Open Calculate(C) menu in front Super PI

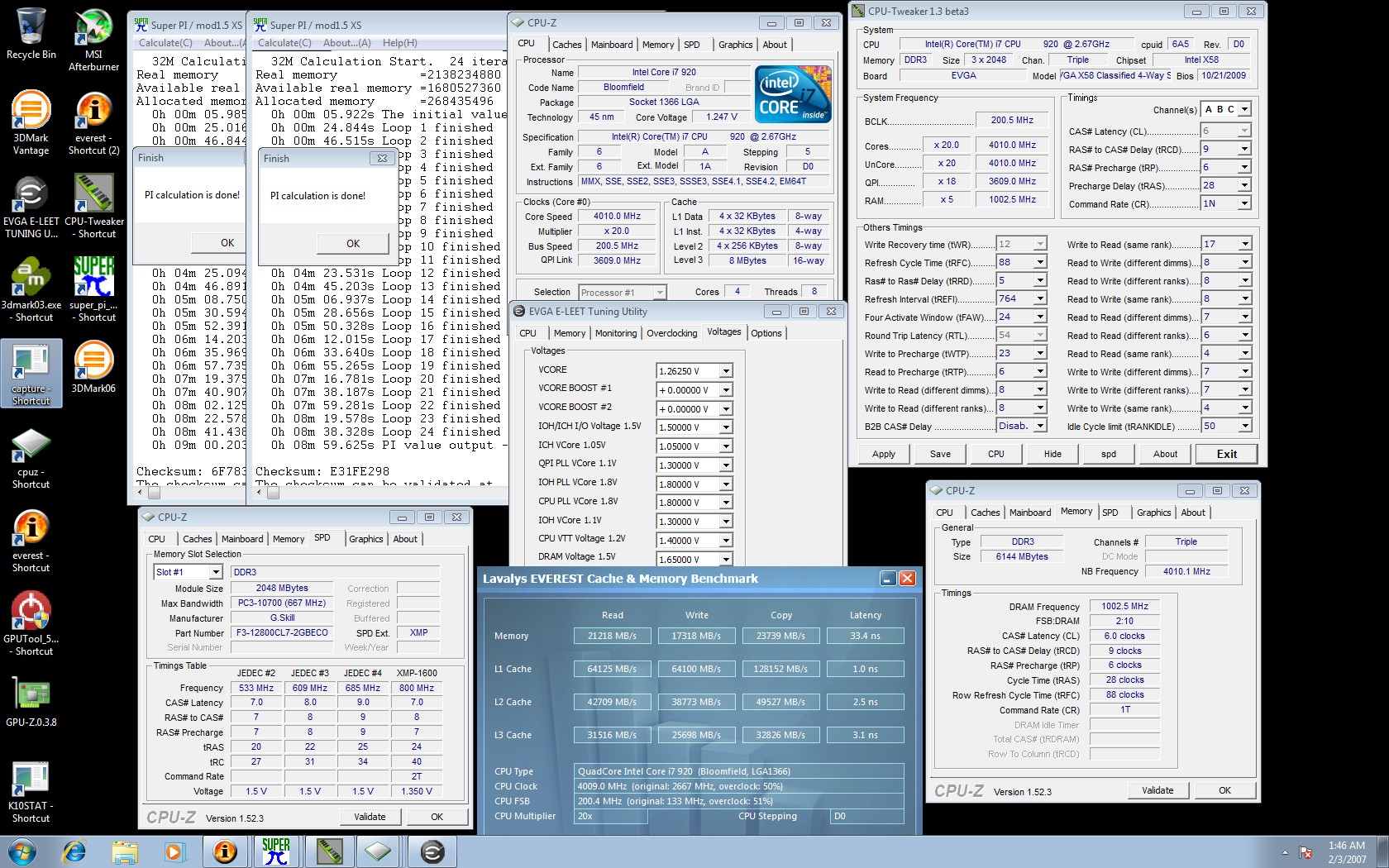coord(284,43)
